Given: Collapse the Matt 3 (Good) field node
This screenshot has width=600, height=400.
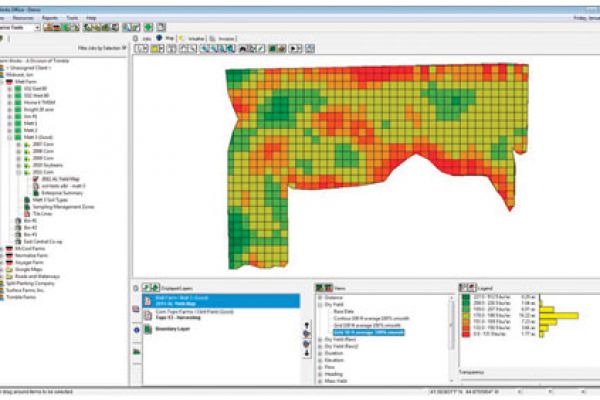Looking at the screenshot, I should [x=10, y=137].
